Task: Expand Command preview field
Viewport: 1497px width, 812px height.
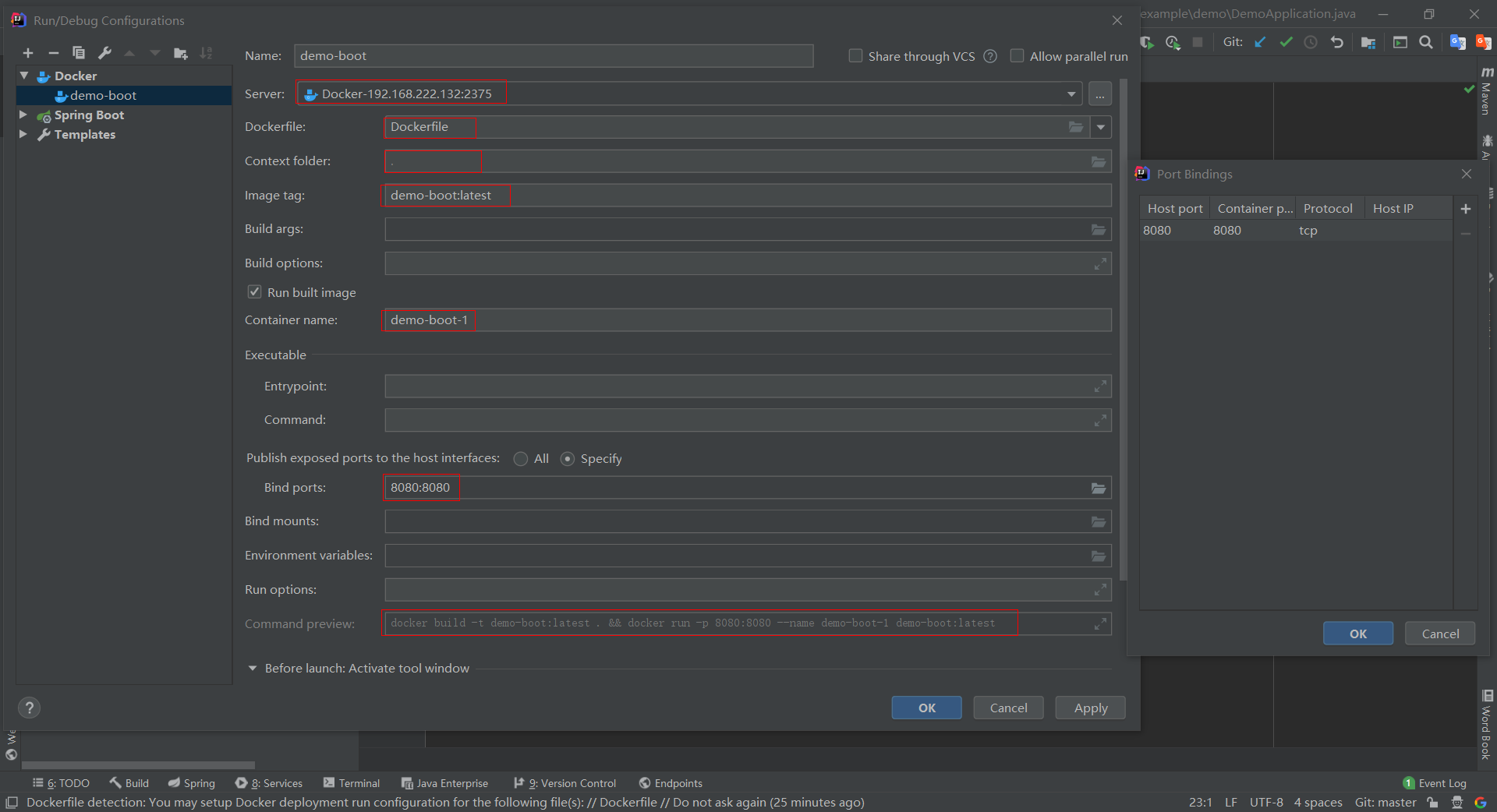Action: [1100, 623]
